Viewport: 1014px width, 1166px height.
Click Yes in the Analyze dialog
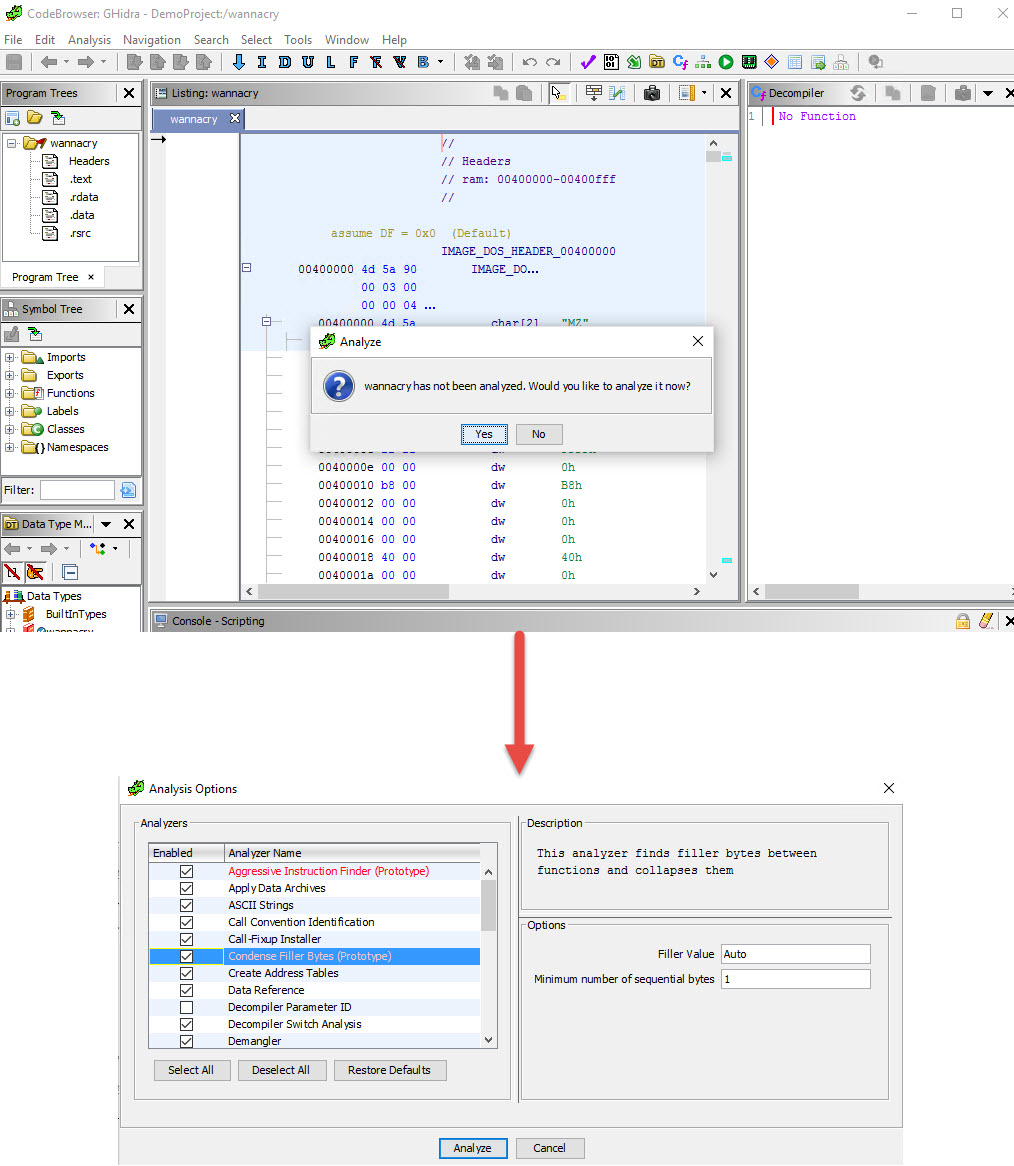[x=484, y=434]
